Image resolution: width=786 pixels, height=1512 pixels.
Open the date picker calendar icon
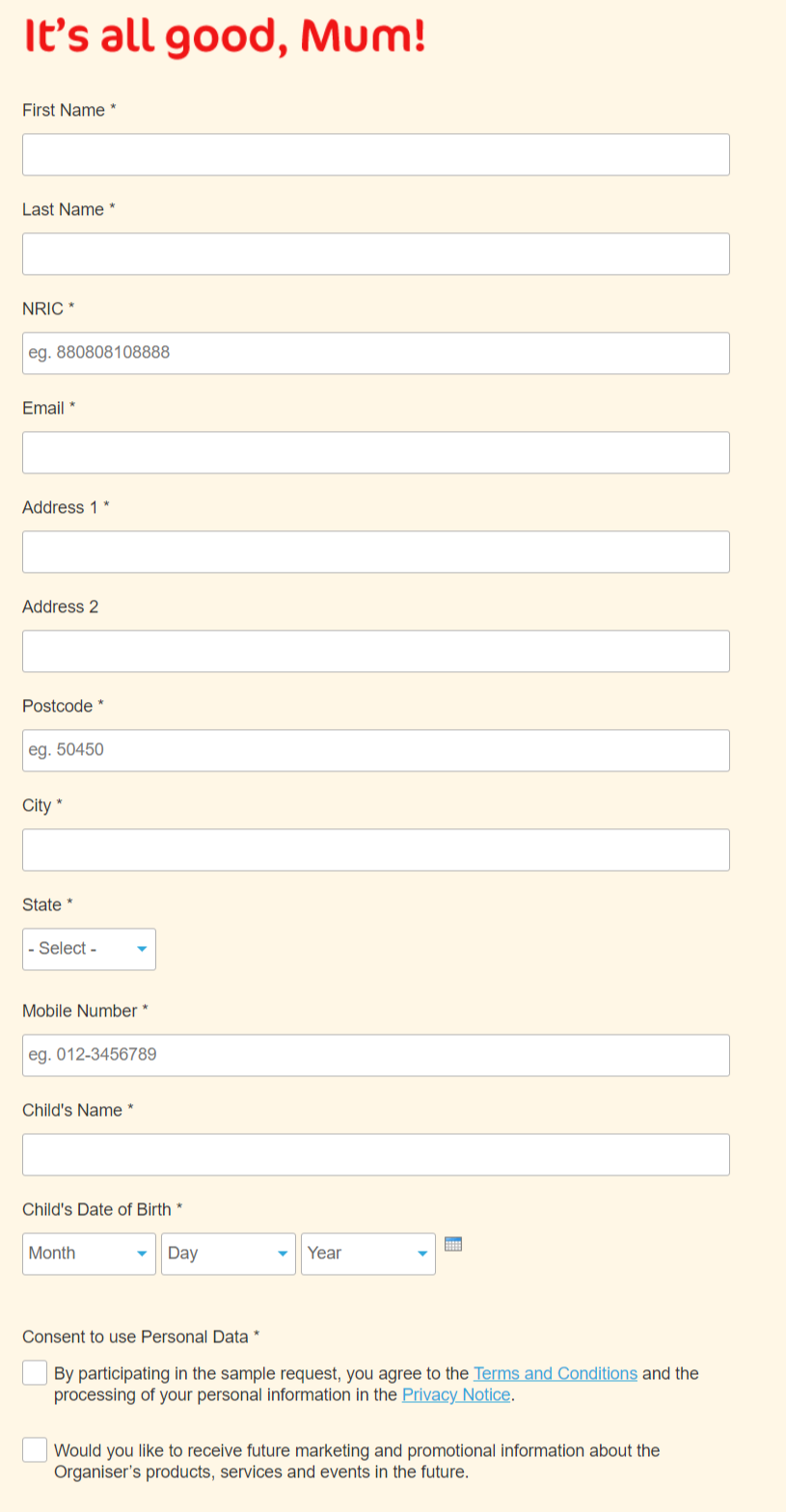453,1244
